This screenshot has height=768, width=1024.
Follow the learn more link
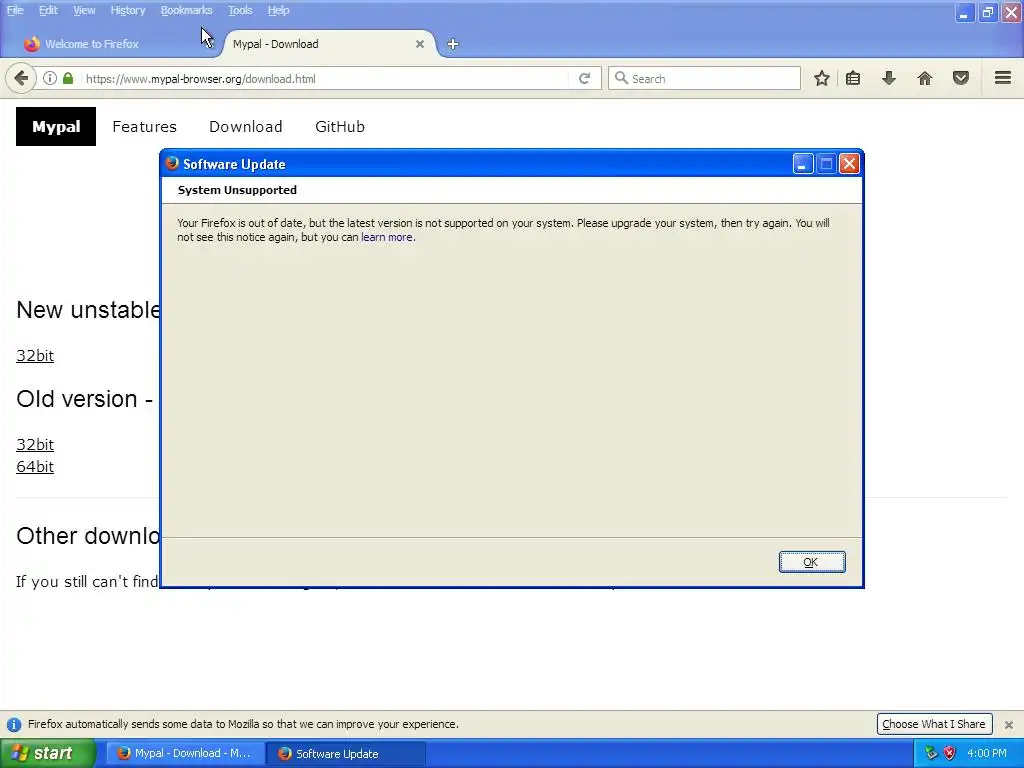pyautogui.click(x=387, y=237)
